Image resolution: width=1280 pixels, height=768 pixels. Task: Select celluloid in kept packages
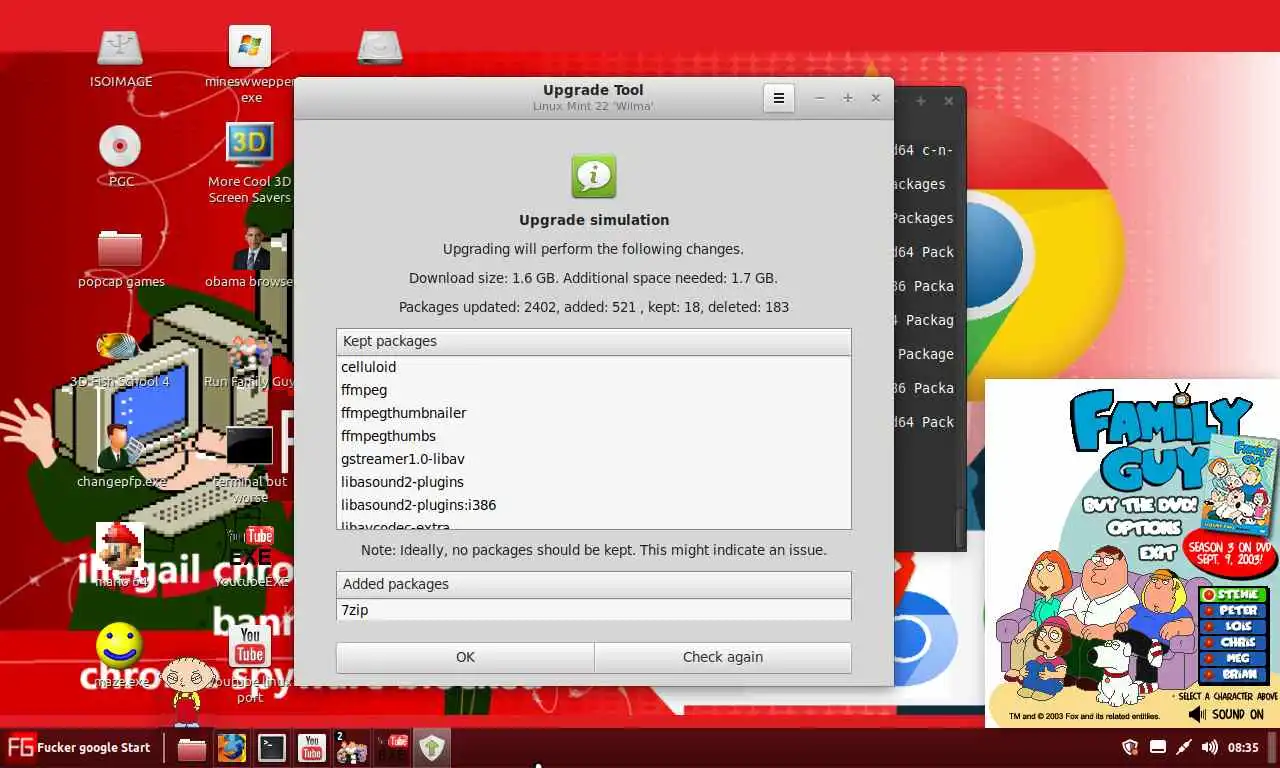[x=594, y=367]
